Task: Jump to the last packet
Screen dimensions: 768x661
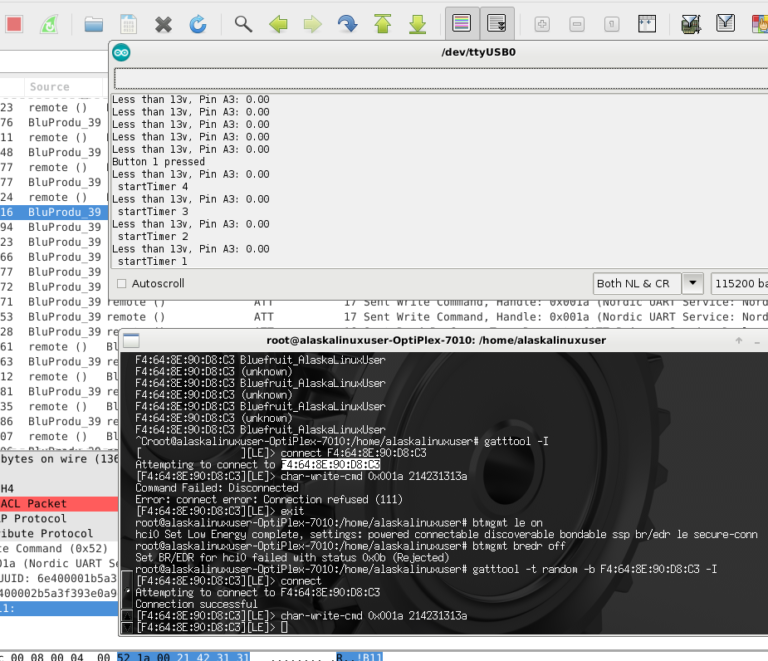Action: (417, 23)
